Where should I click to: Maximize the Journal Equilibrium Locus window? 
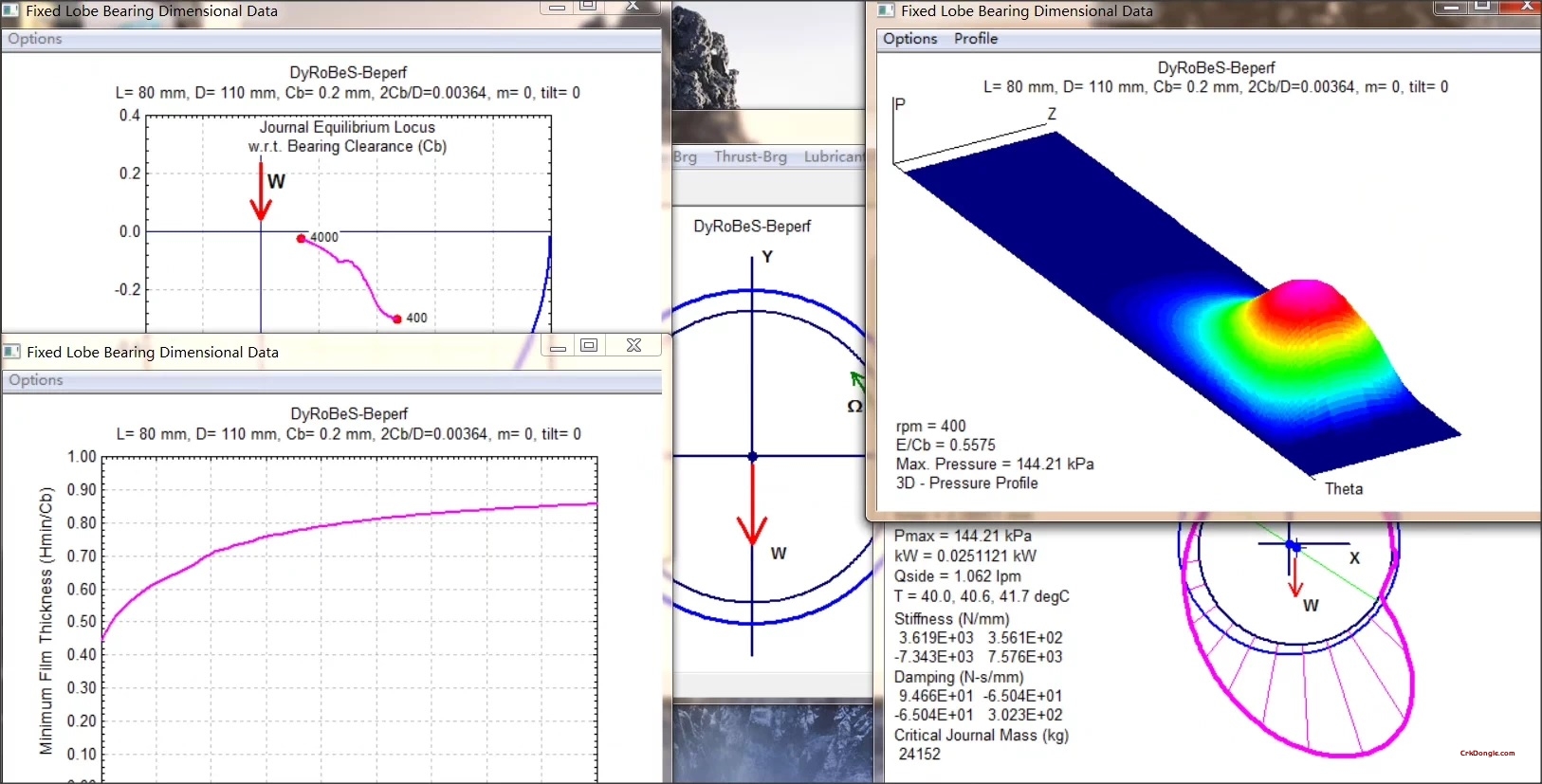tap(588, 6)
